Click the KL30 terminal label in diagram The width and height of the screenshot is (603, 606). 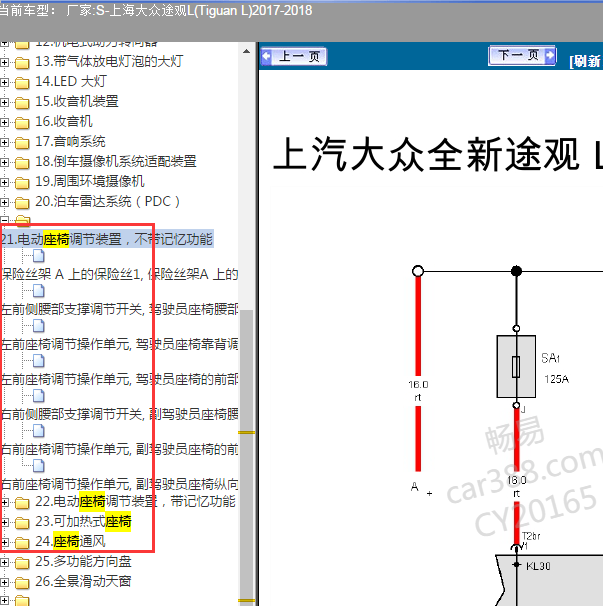(538, 566)
